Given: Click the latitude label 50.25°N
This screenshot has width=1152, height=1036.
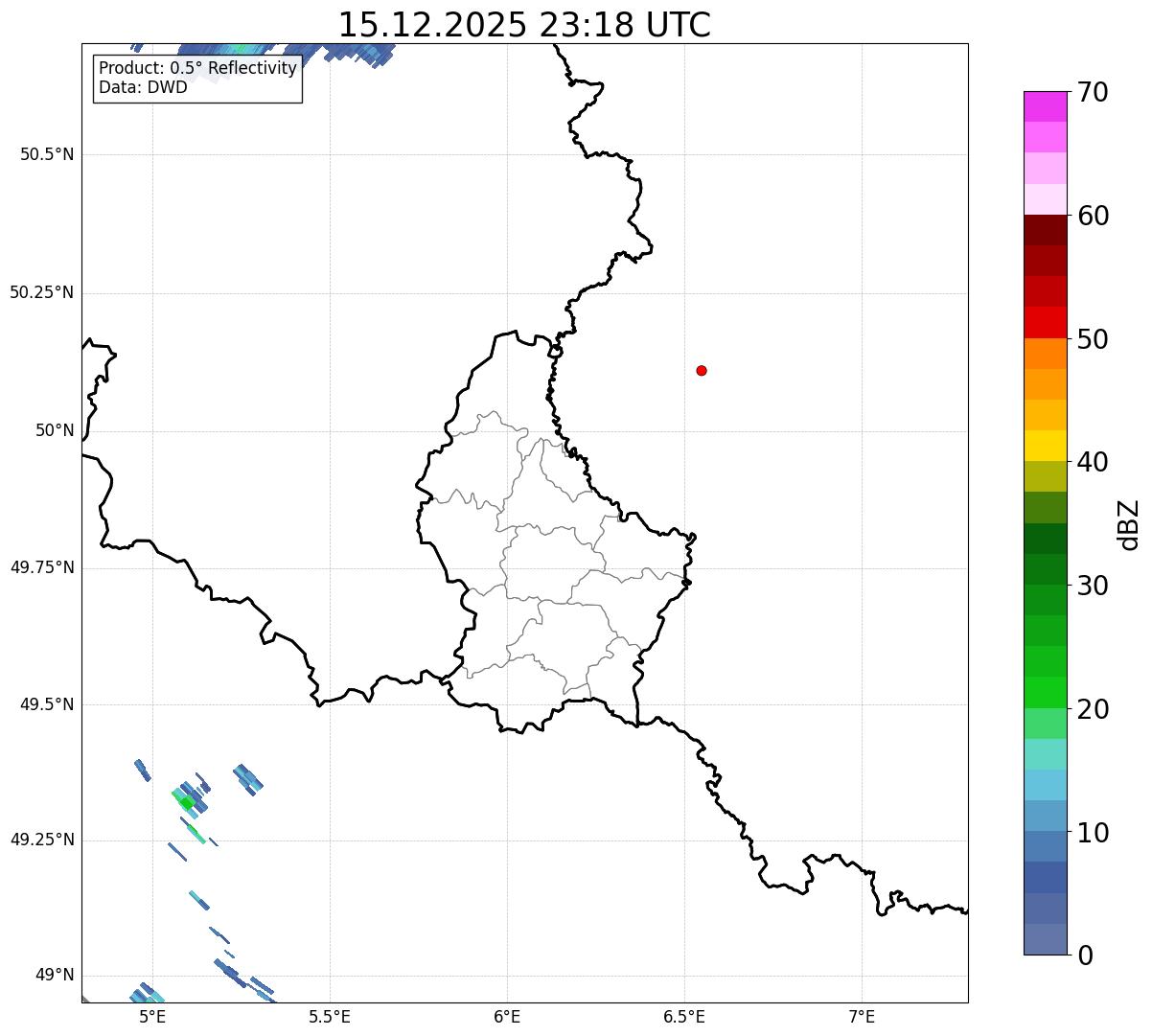Looking at the screenshot, I should tap(42, 292).
